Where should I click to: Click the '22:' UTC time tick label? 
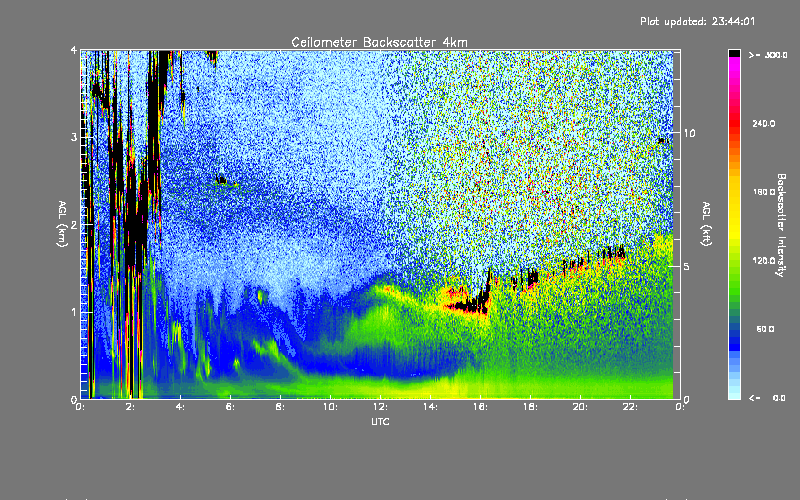(x=631, y=407)
